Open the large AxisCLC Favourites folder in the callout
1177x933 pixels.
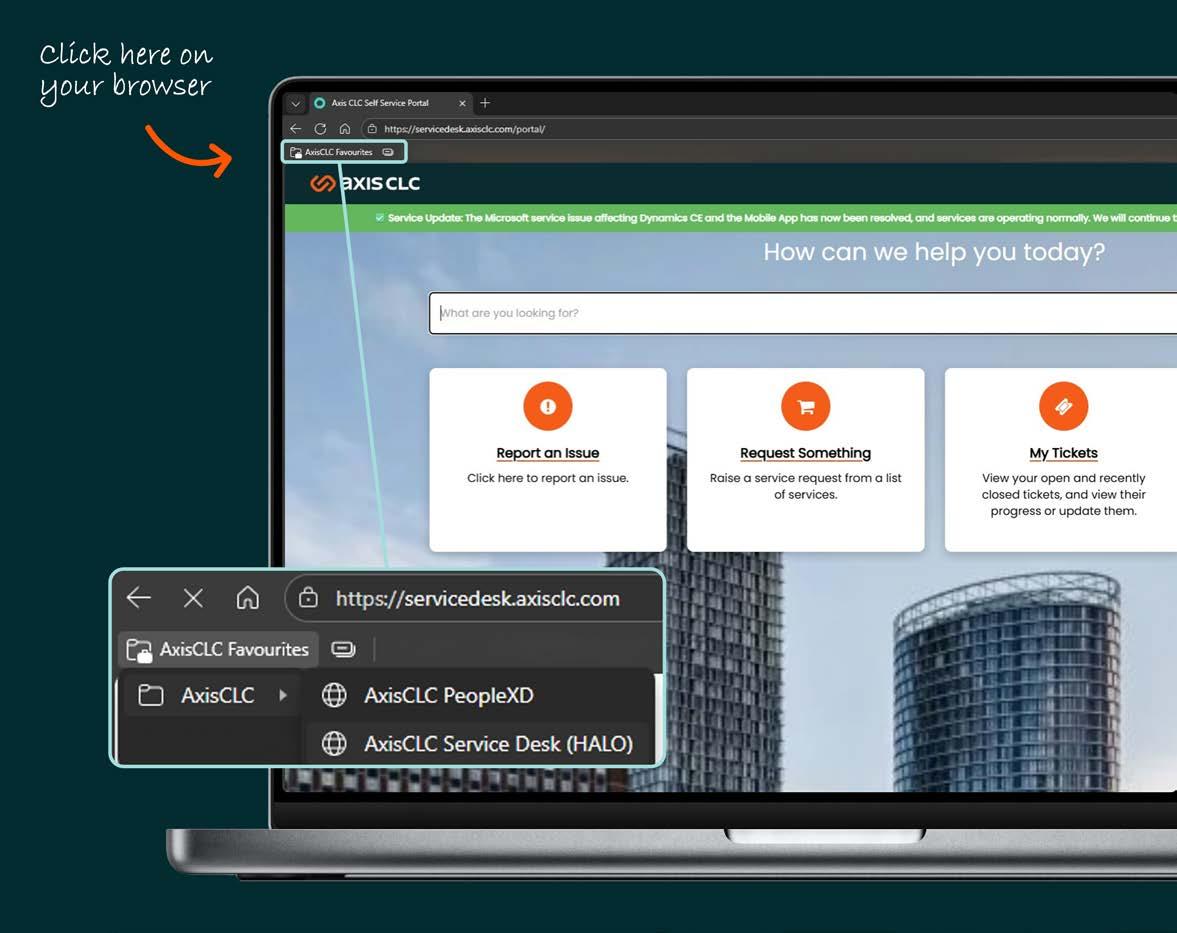pyautogui.click(x=218, y=649)
